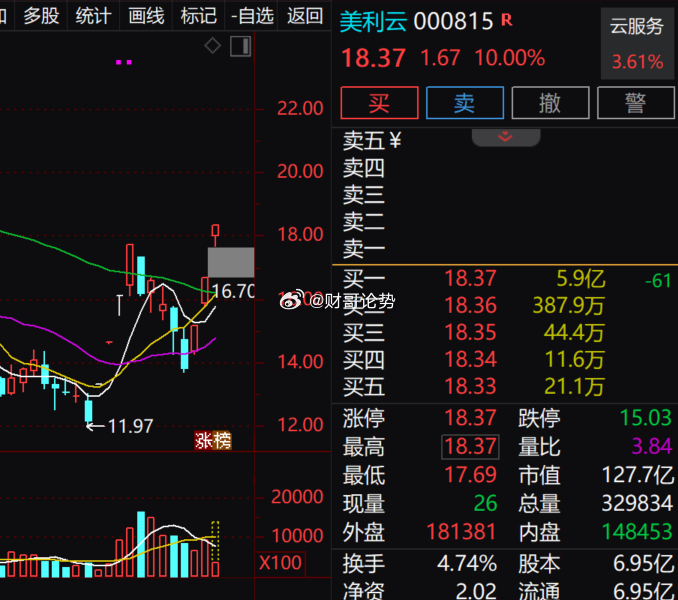This screenshot has width=678, height=600.
Task: Click stock code 000815
Action: coord(453,21)
